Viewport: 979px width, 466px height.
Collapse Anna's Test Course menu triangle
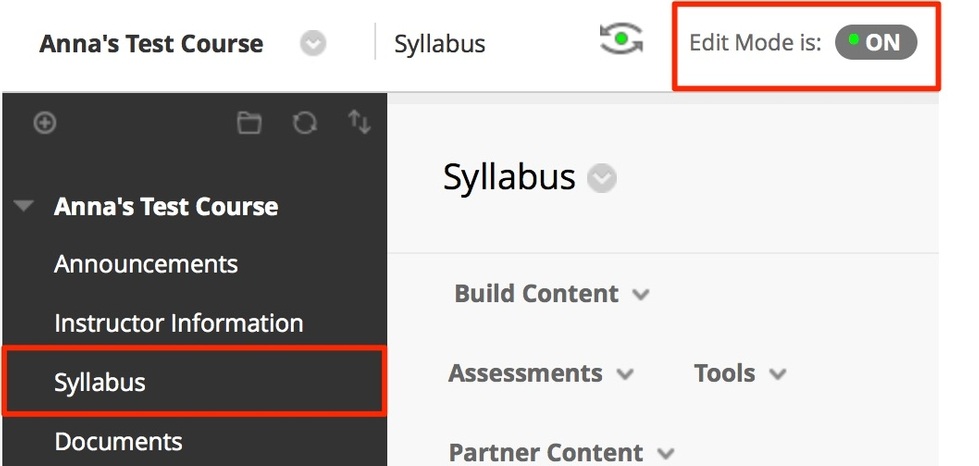coord(25,207)
